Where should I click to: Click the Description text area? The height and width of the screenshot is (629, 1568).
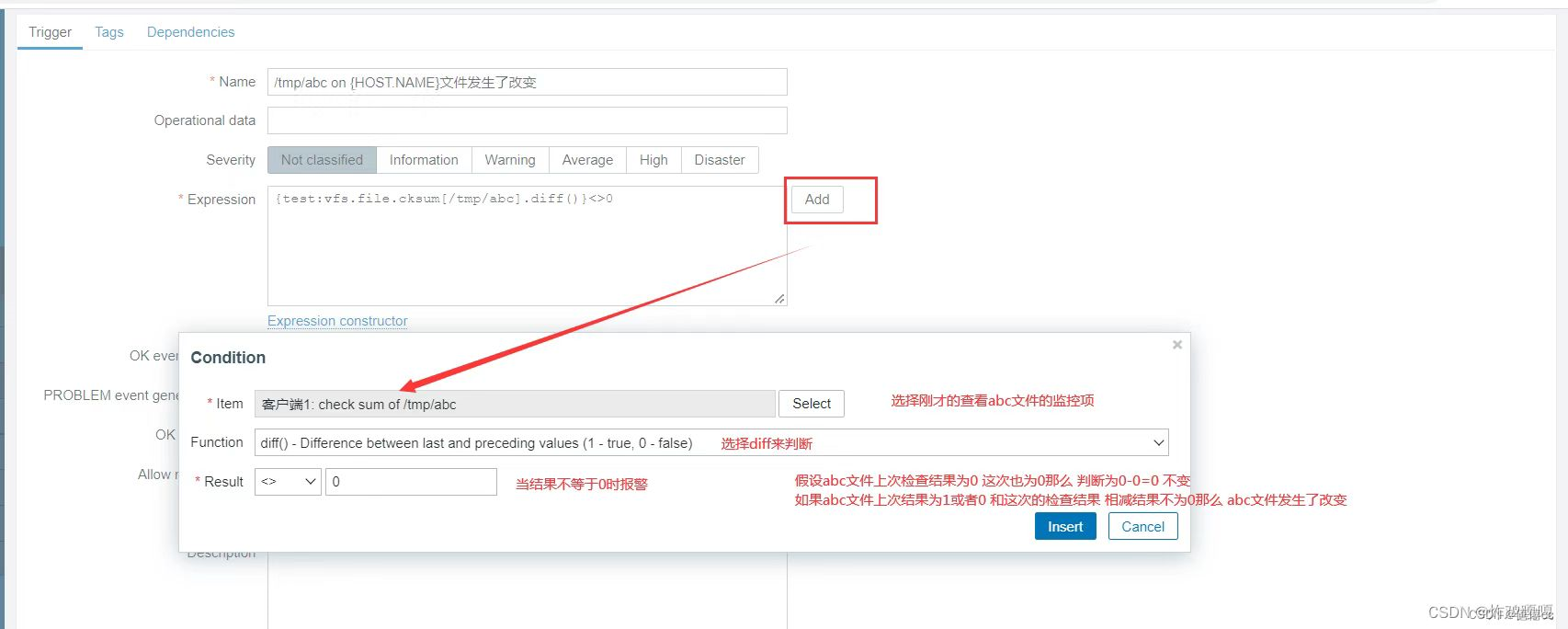pos(527,590)
